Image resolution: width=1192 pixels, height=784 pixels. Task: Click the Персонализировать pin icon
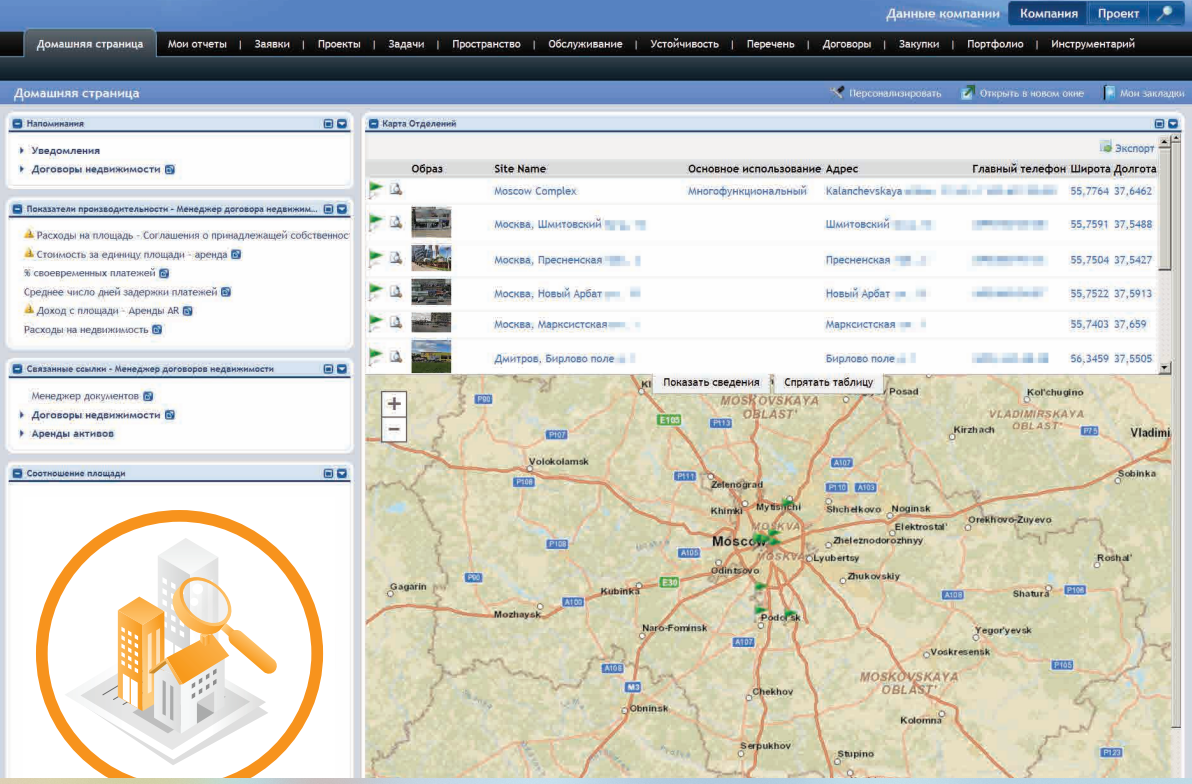click(838, 93)
